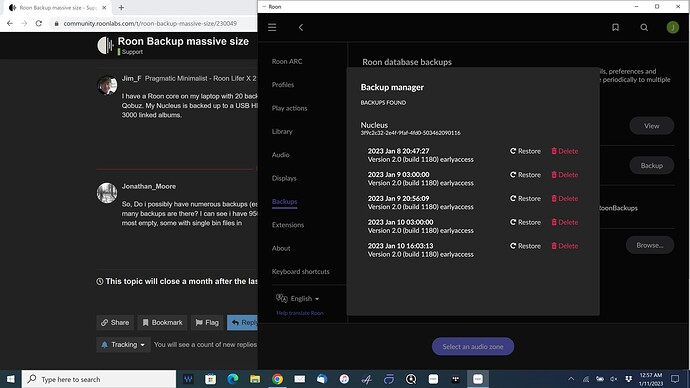Open Roon profile avatar J
The height and width of the screenshot is (388, 690).
672,27
